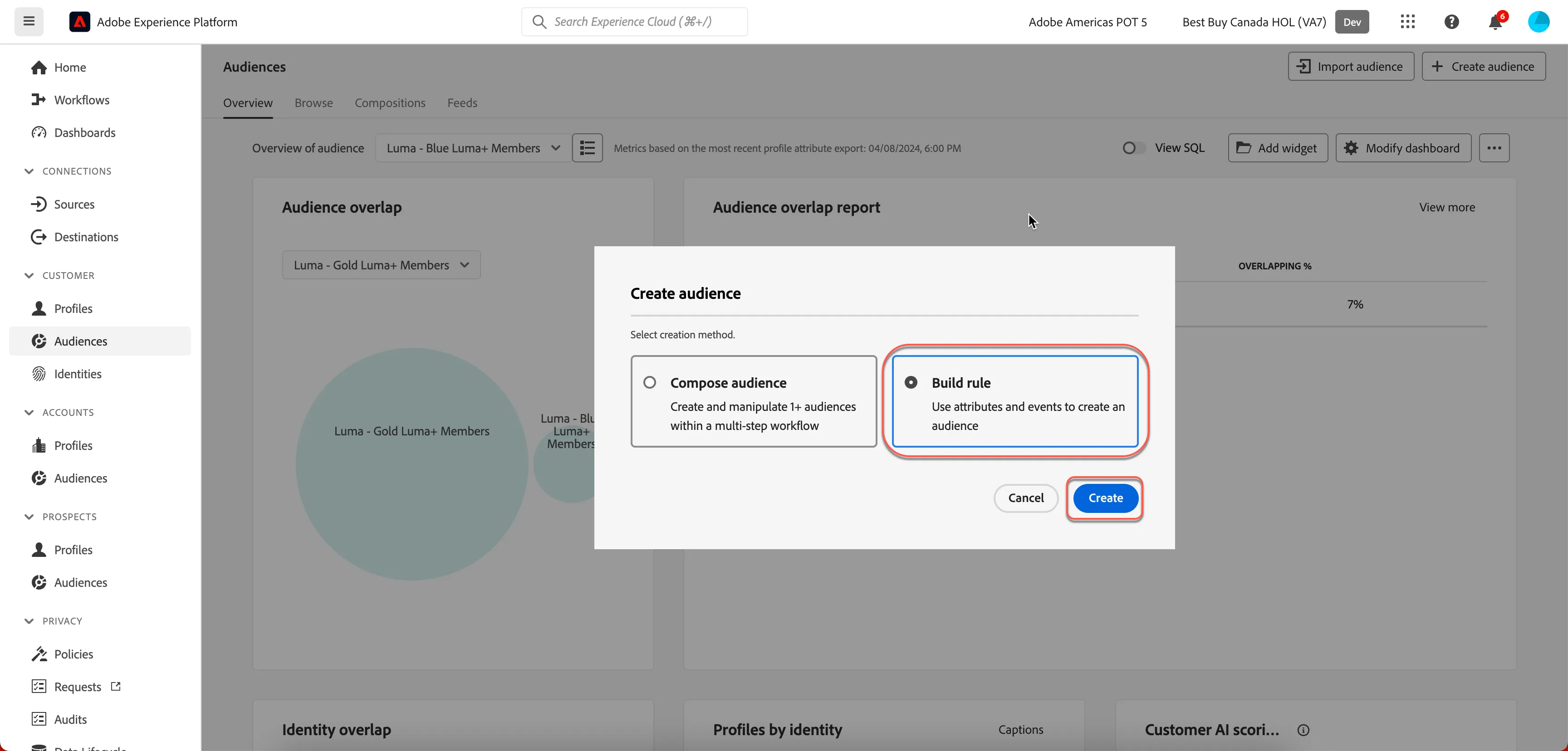Open Audits under Privacy

71,719
